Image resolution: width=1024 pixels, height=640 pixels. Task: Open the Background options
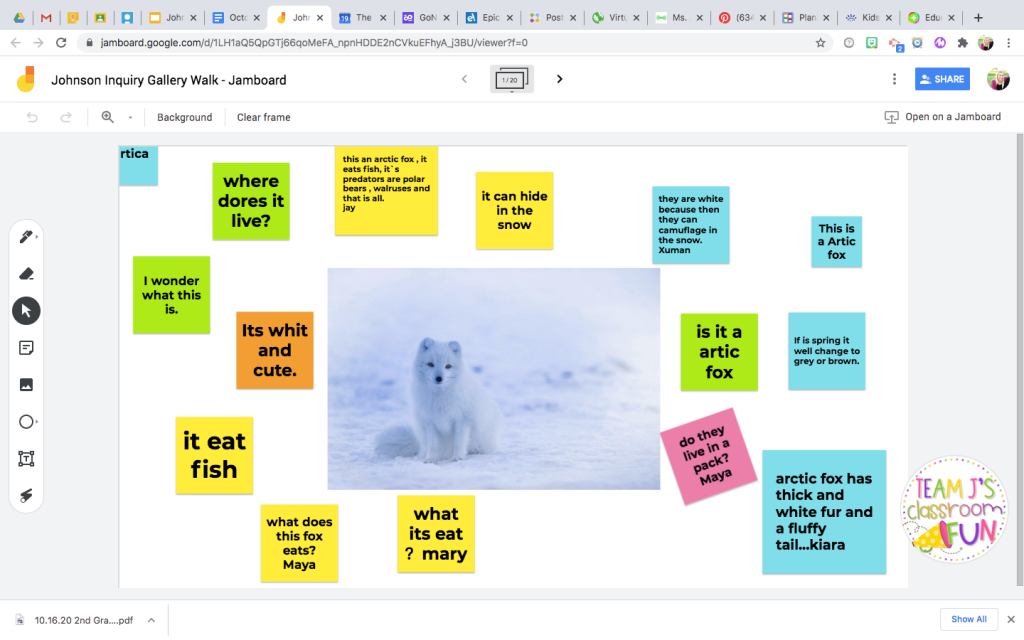pos(184,118)
